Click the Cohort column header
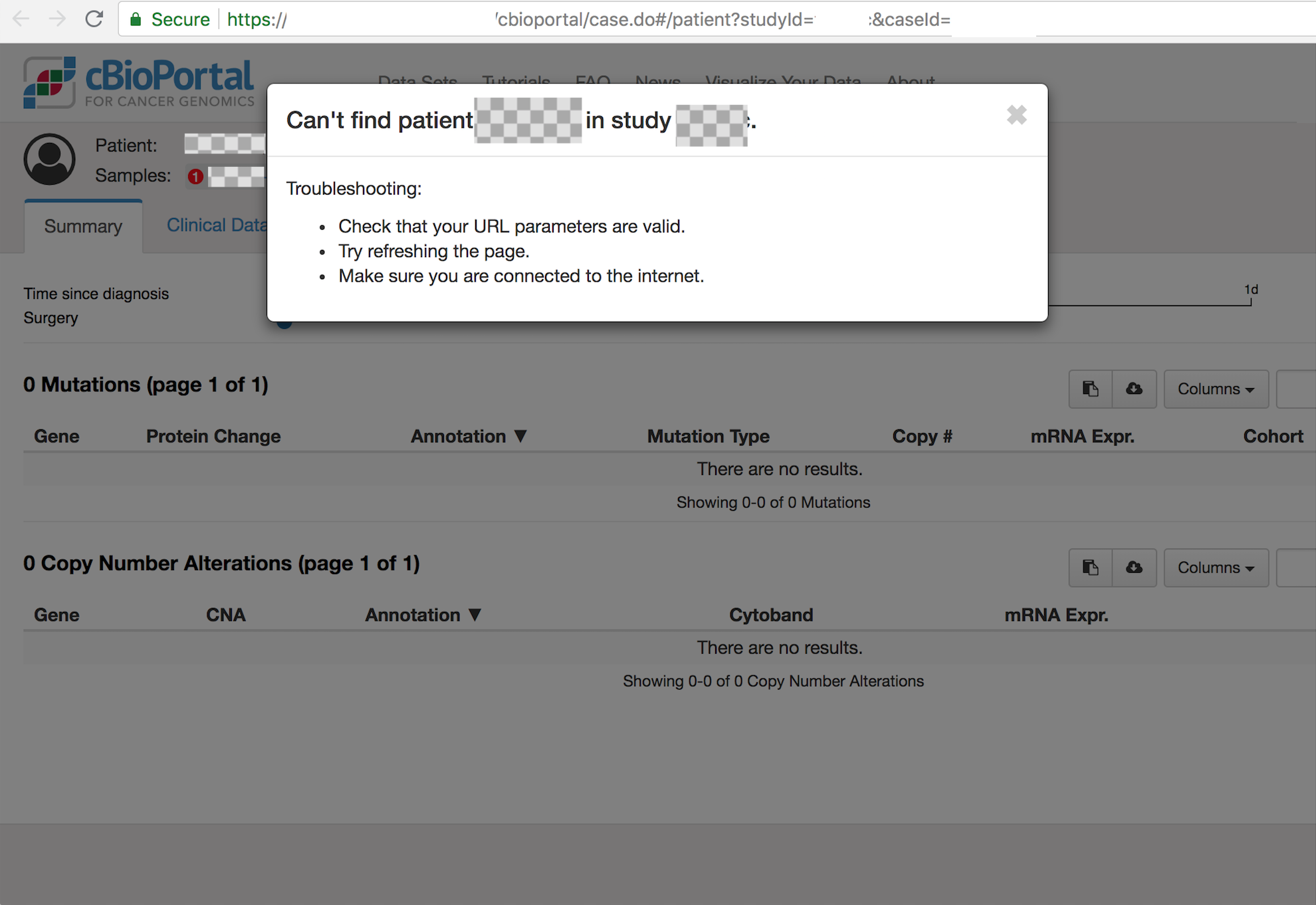This screenshot has width=1316, height=905. [x=1273, y=436]
